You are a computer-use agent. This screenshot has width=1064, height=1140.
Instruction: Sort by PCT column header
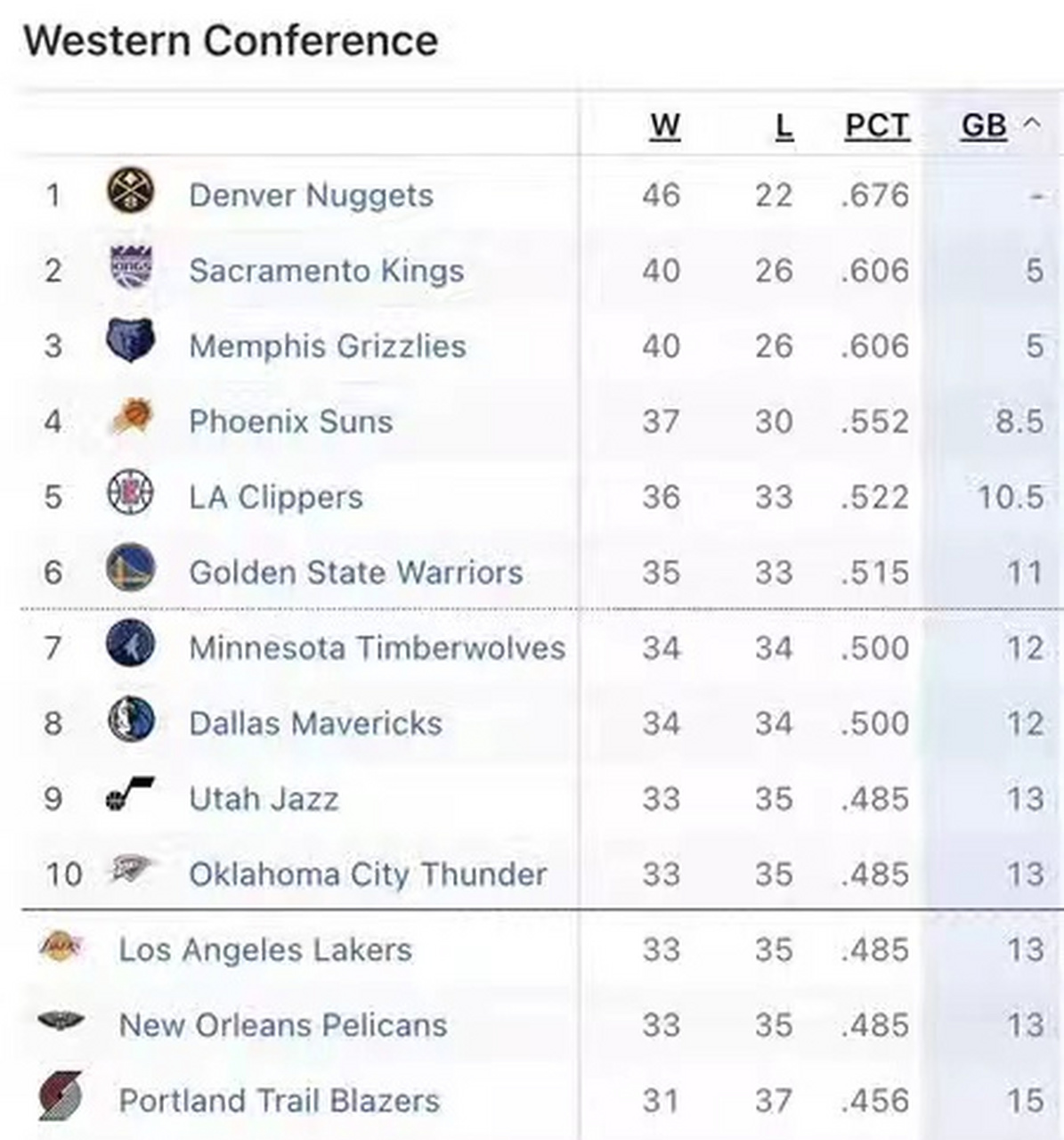[x=877, y=126]
